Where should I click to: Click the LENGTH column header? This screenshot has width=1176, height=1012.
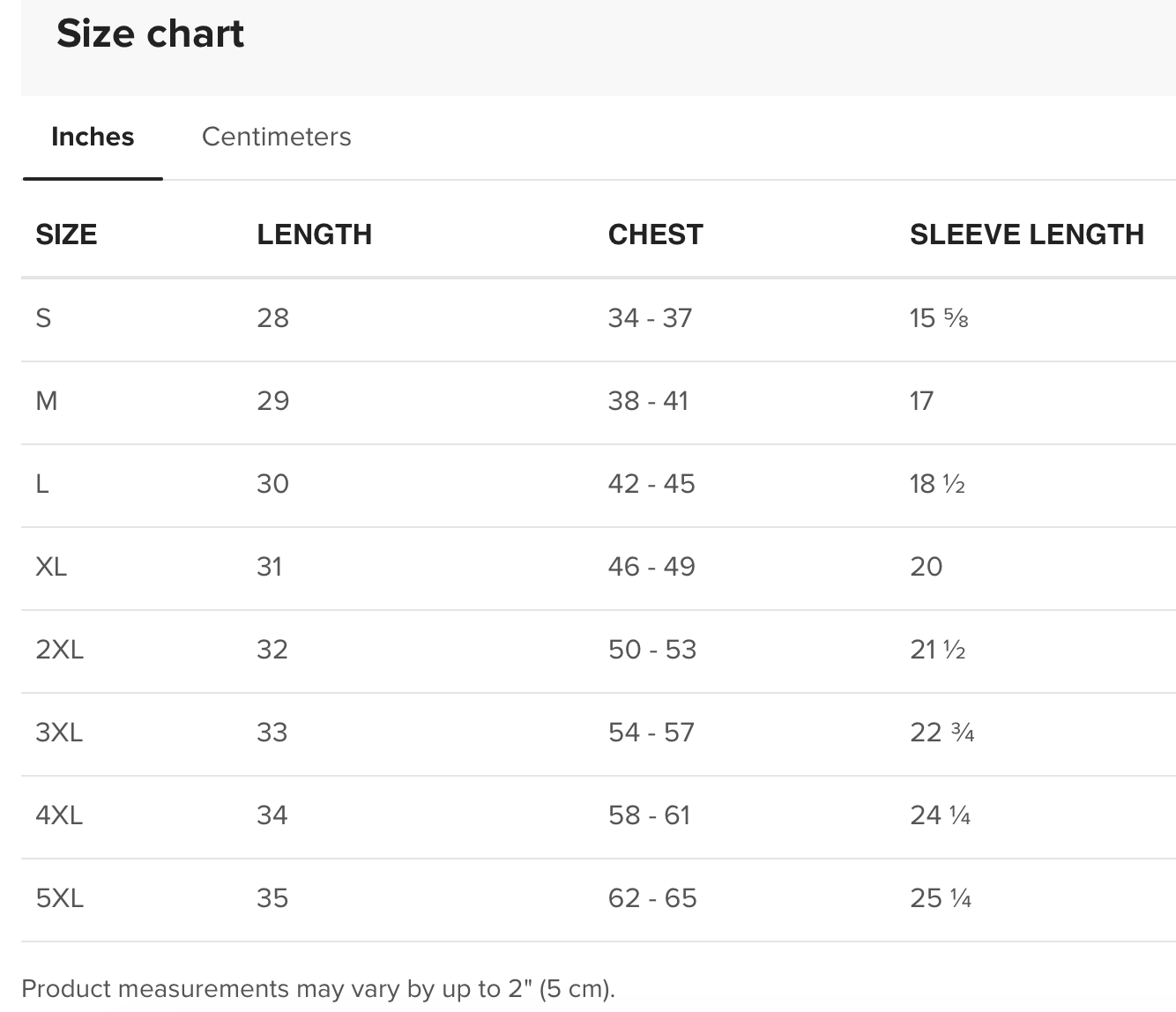pyautogui.click(x=315, y=234)
